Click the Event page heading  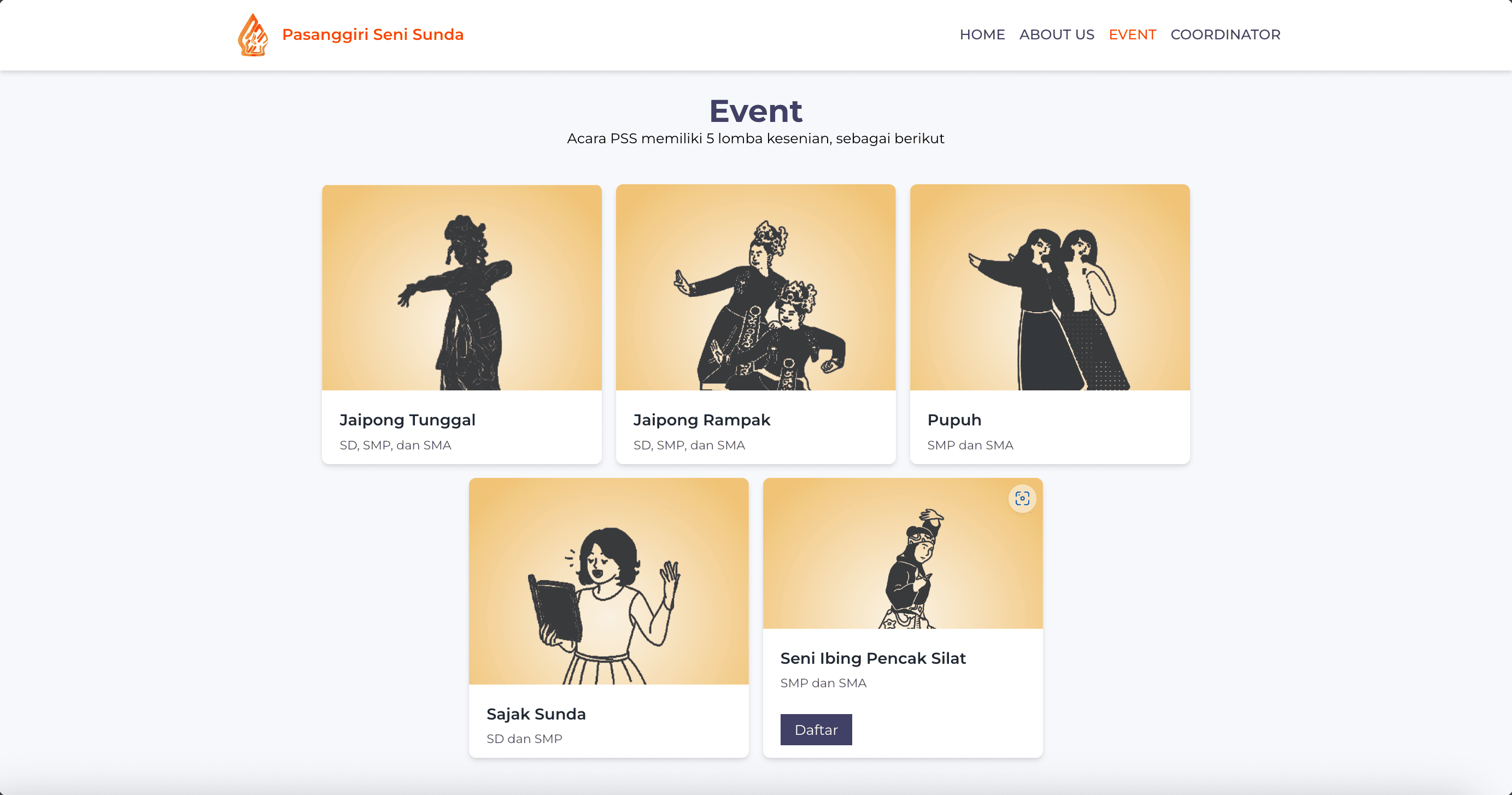coord(755,111)
